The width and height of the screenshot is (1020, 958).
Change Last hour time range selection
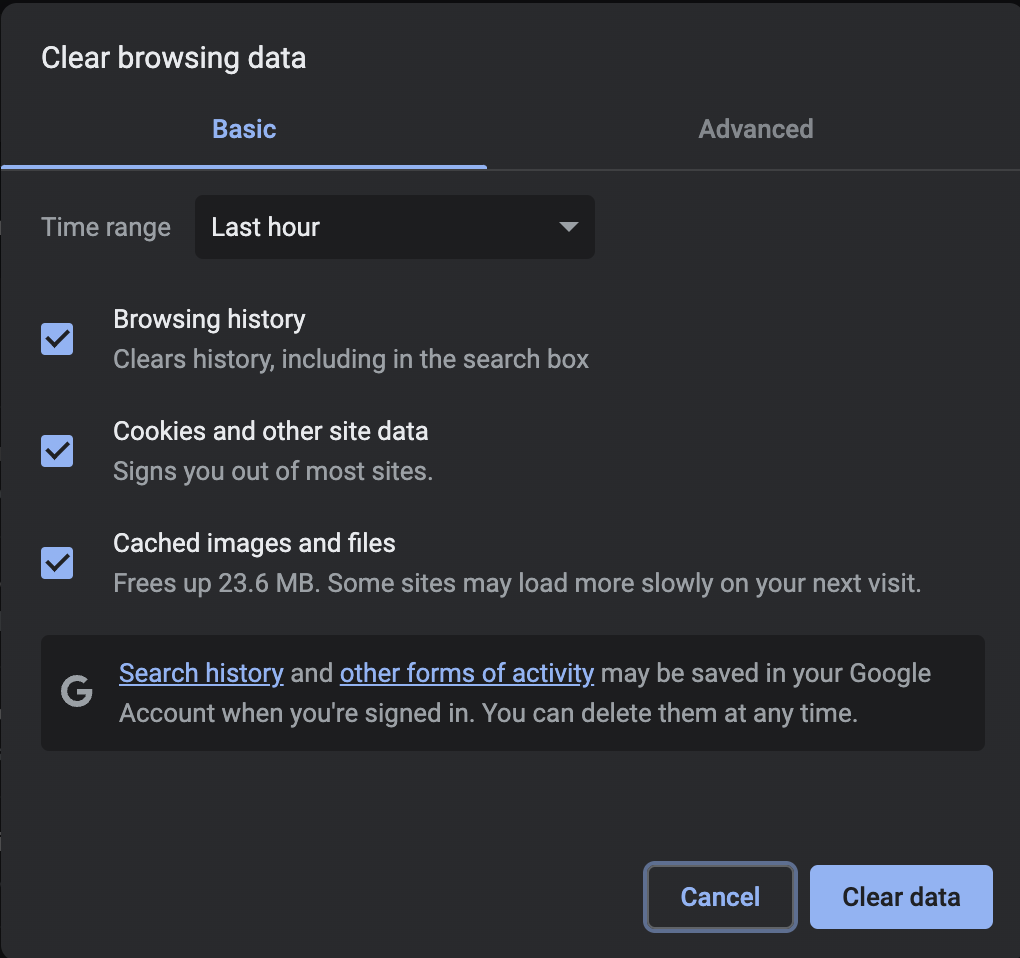click(395, 227)
